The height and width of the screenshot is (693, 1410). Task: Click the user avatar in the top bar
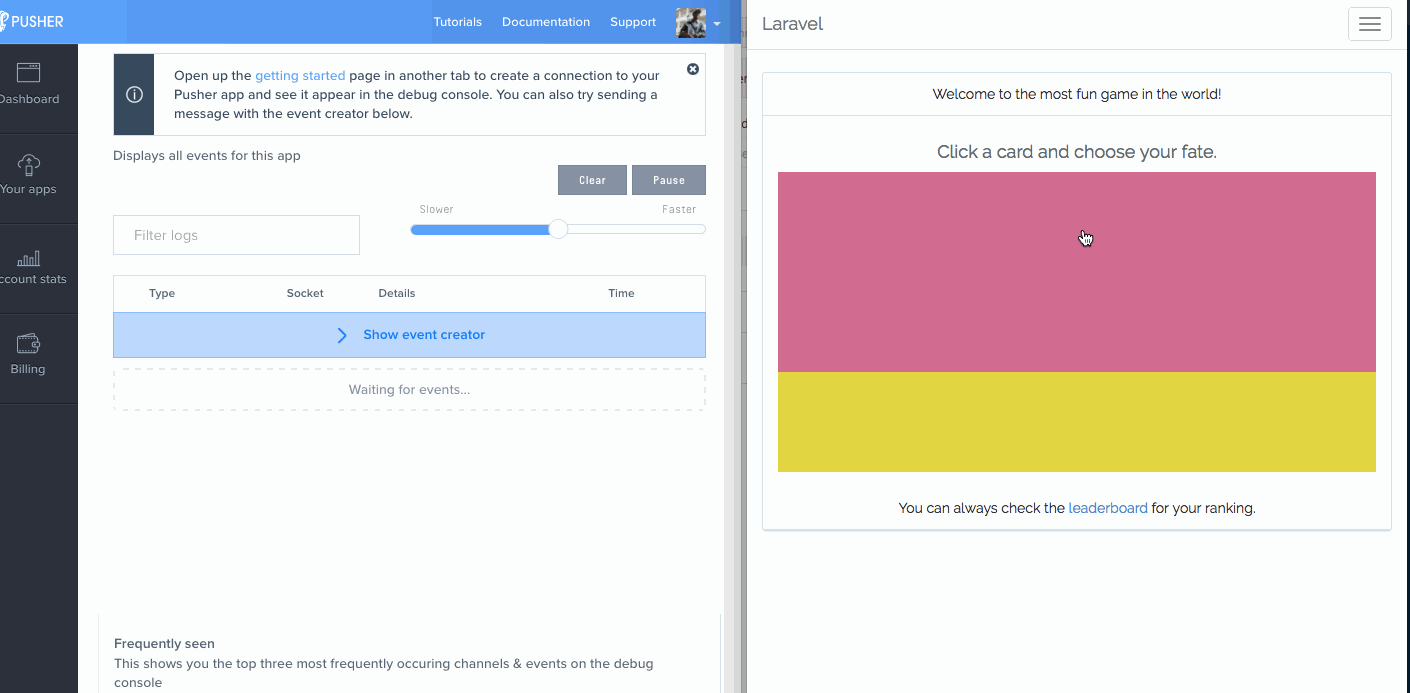(x=690, y=22)
